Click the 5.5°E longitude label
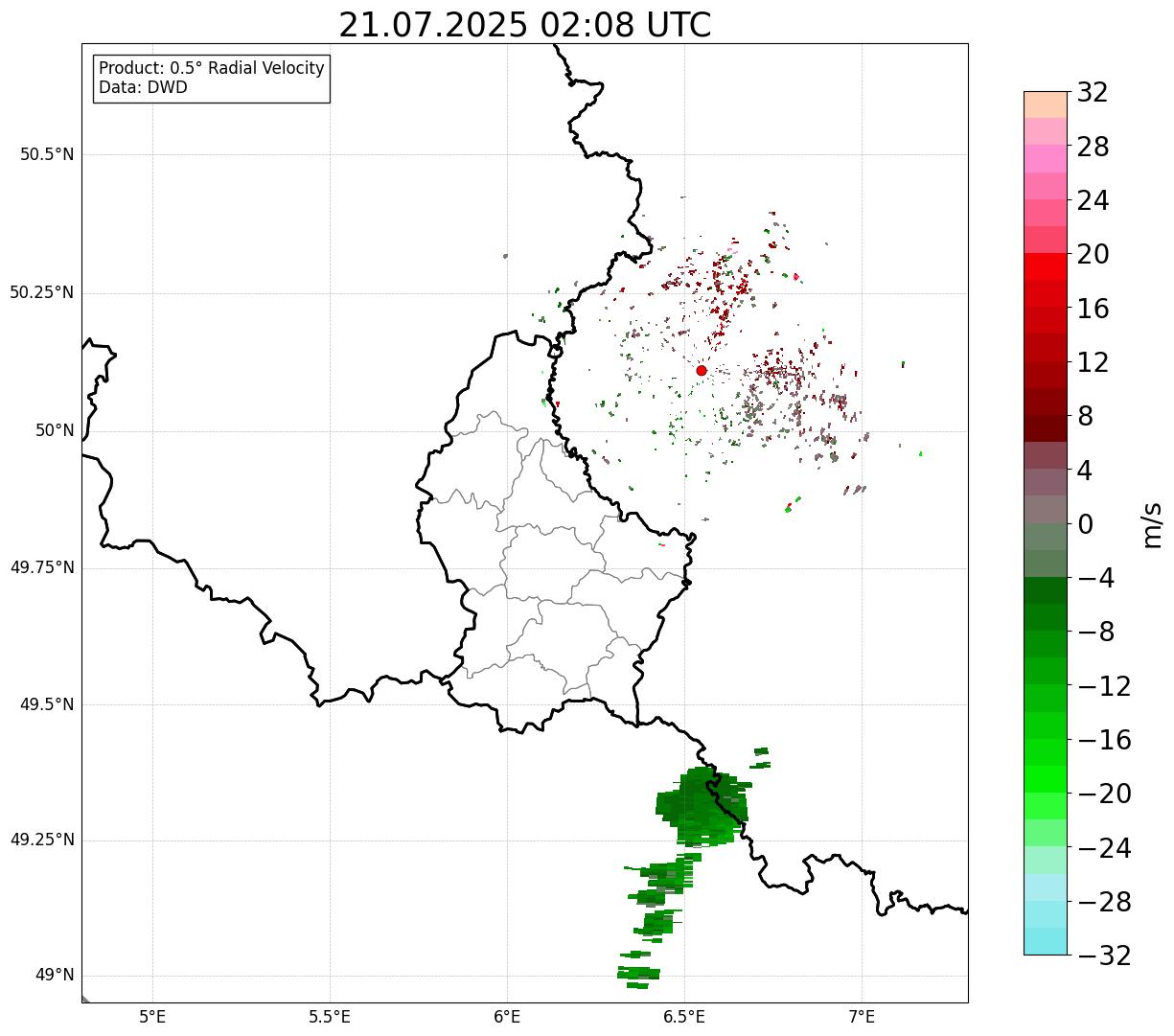The height and width of the screenshot is (1036, 1174). (330, 1017)
